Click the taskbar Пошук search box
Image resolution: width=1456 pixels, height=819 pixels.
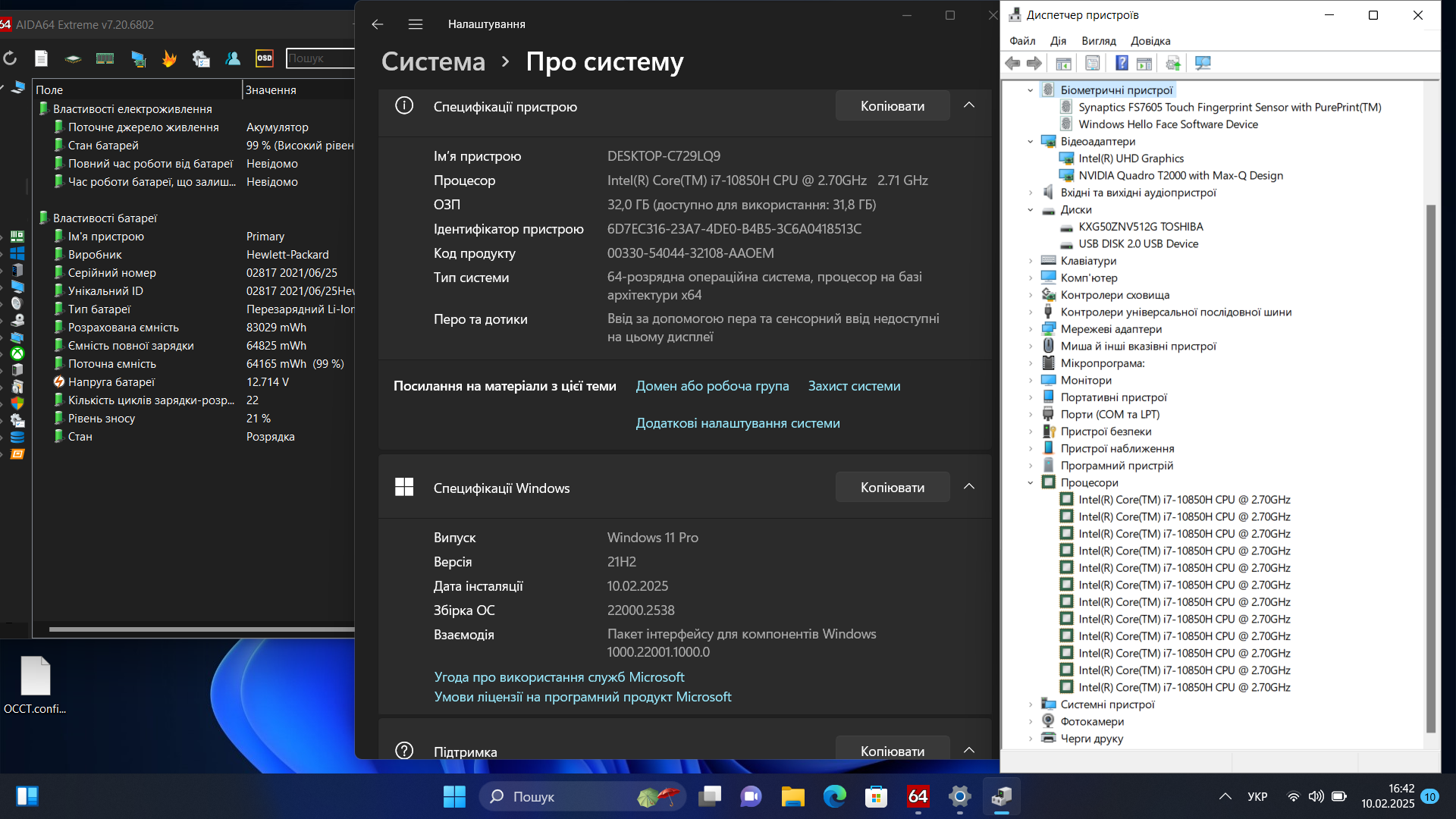coord(582,796)
